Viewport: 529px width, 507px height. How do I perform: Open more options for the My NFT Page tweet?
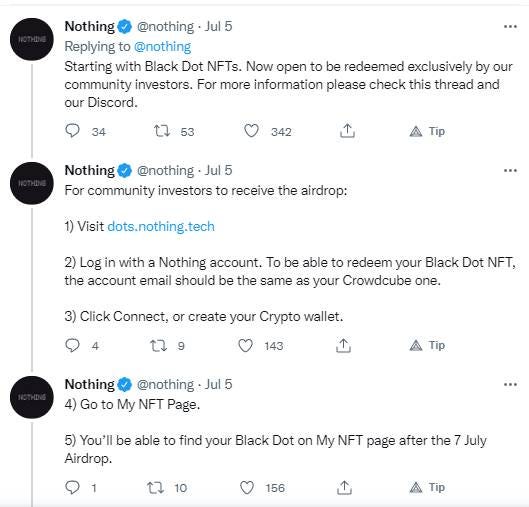tap(510, 384)
